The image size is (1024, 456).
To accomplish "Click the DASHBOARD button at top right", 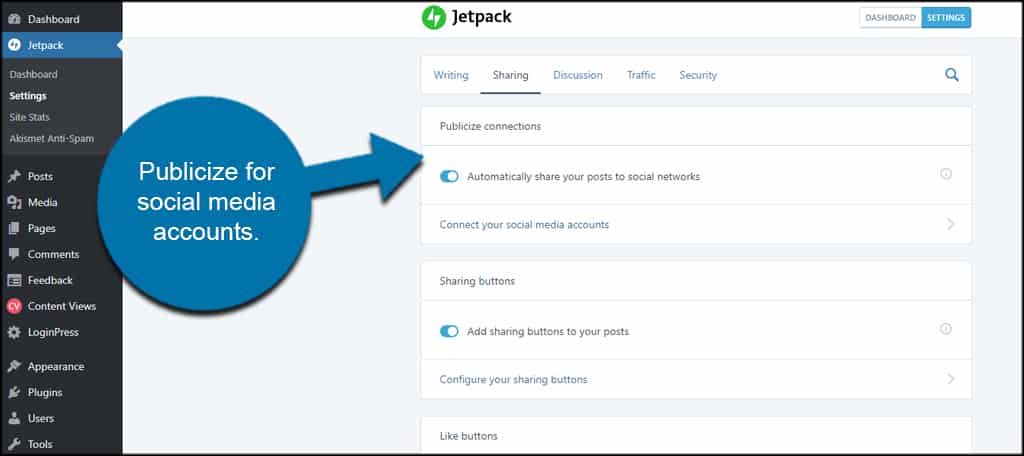I will [891, 18].
